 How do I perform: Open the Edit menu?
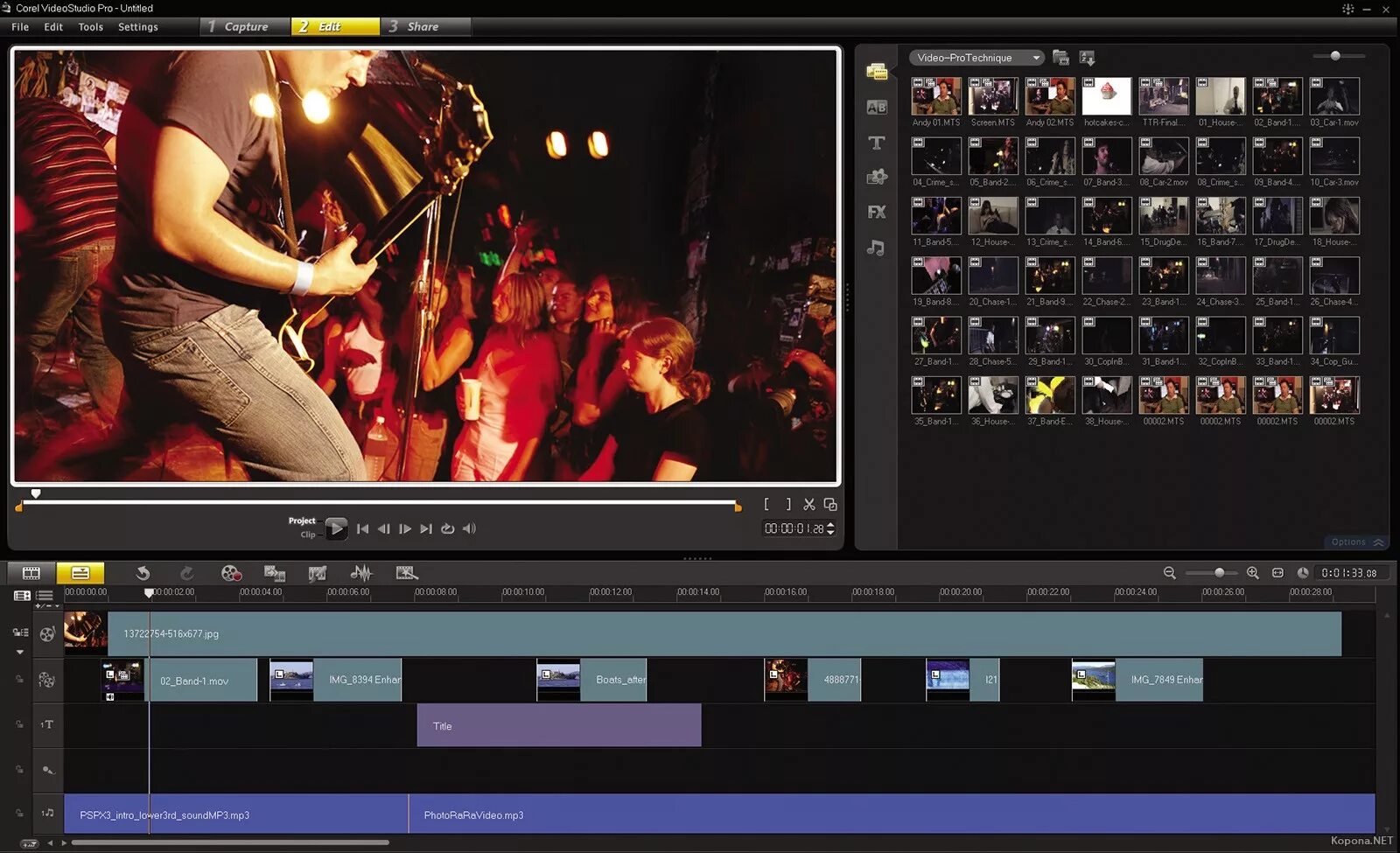53,27
